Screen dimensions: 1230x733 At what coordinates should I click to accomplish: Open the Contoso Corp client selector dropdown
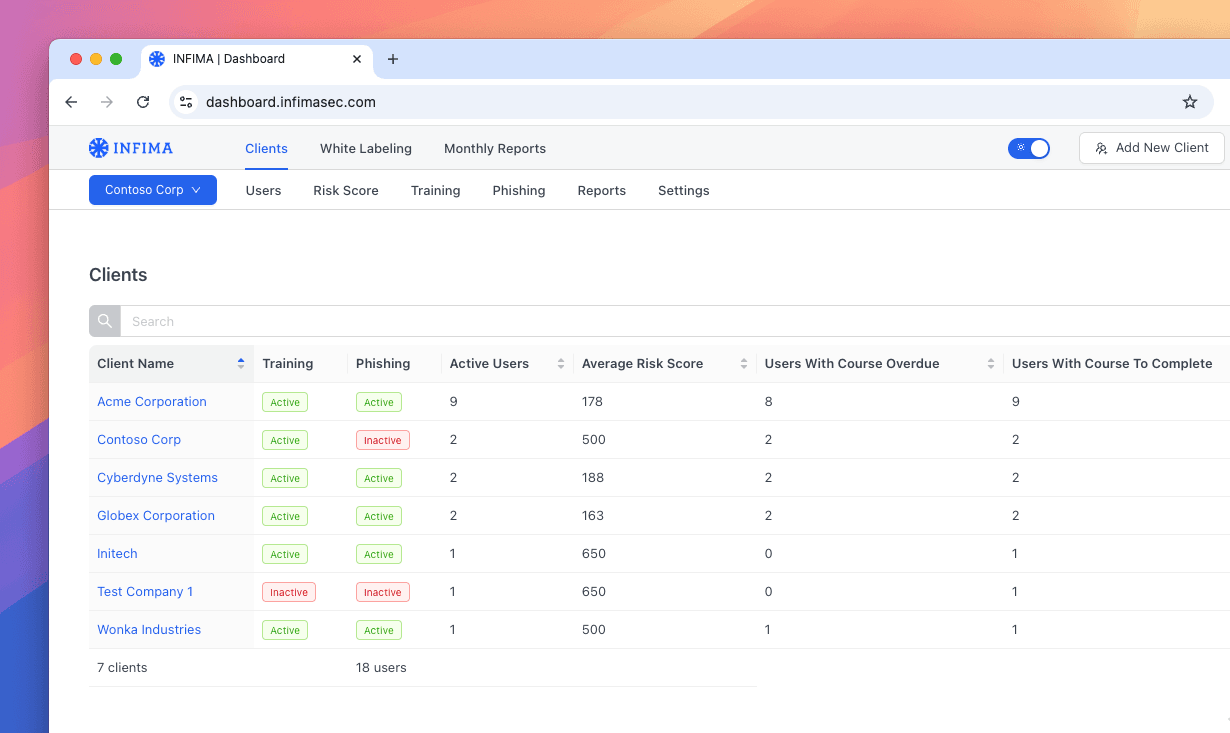click(x=152, y=189)
